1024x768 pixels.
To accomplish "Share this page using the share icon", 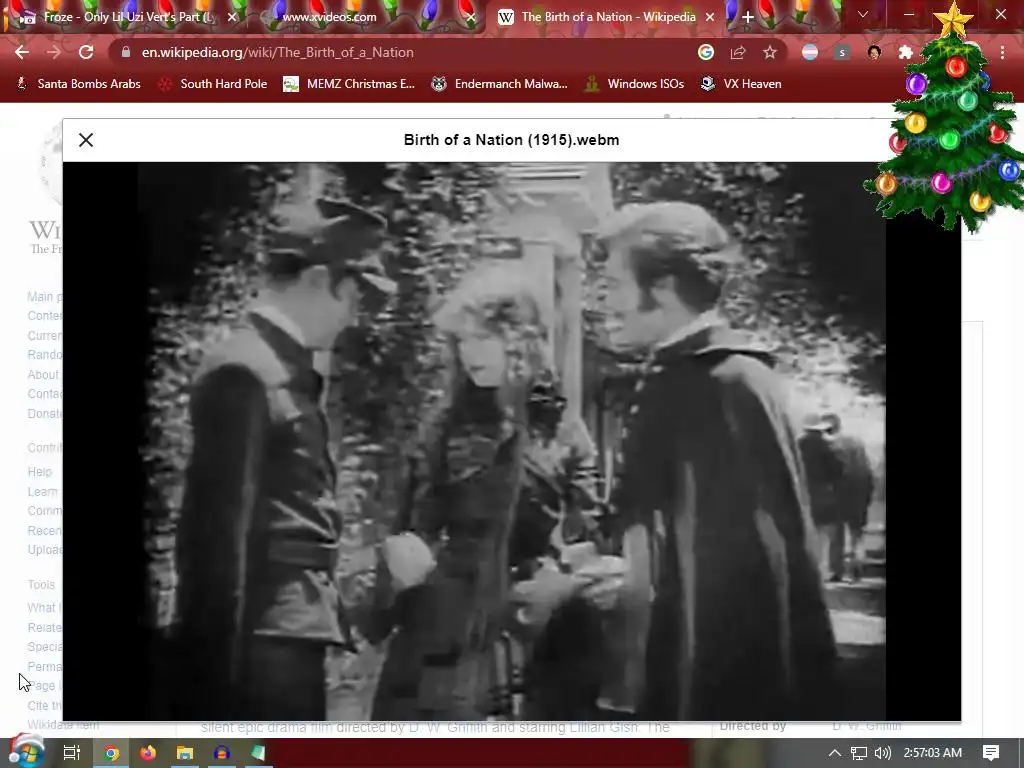I will point(738,52).
